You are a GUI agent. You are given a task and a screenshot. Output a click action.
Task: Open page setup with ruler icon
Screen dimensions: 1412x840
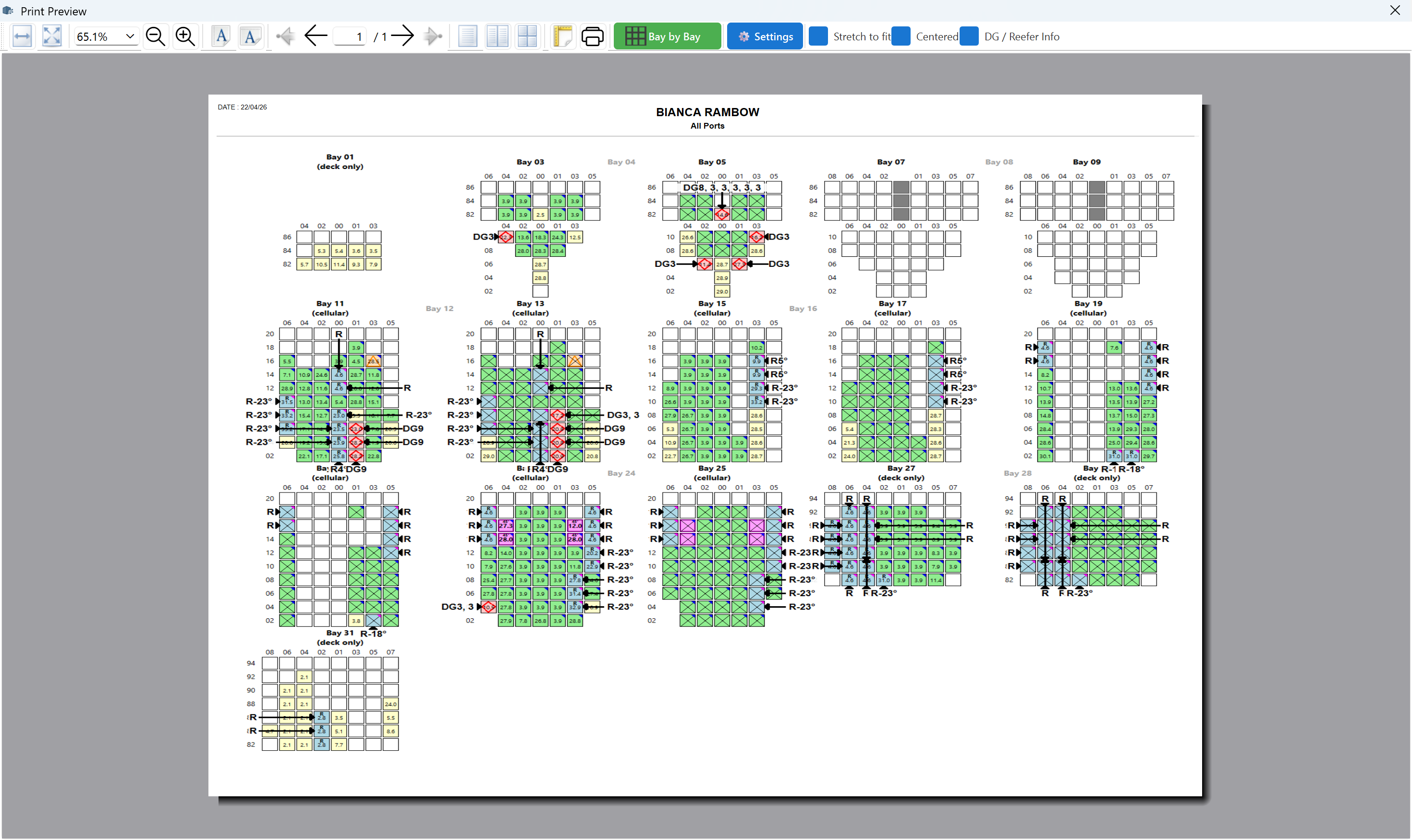coord(563,36)
